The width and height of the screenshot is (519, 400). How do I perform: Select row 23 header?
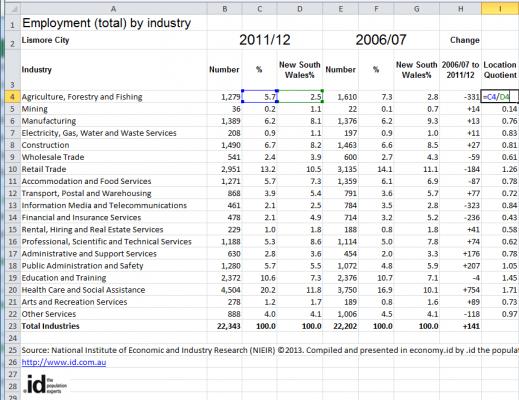13,326
